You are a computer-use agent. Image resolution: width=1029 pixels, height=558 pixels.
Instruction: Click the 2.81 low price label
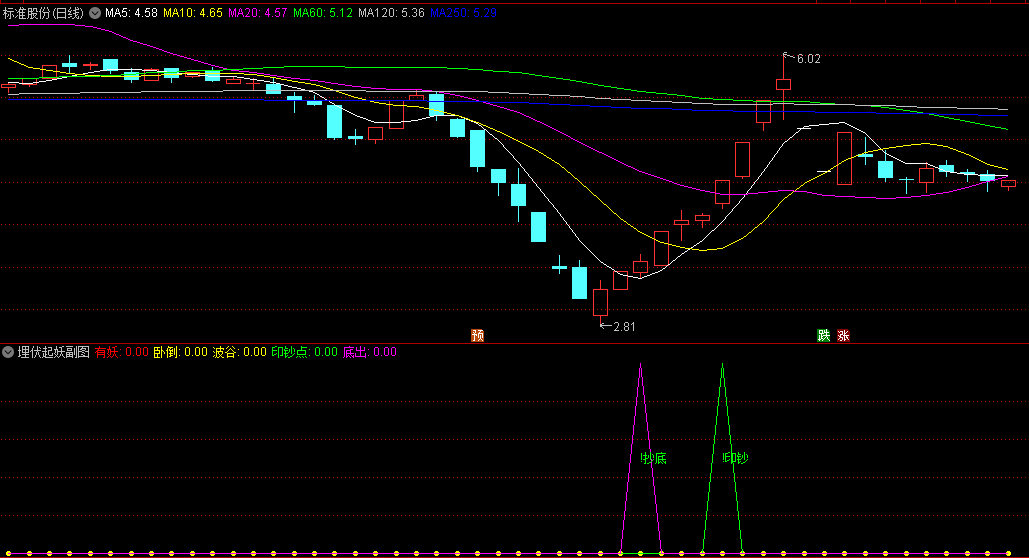click(624, 326)
